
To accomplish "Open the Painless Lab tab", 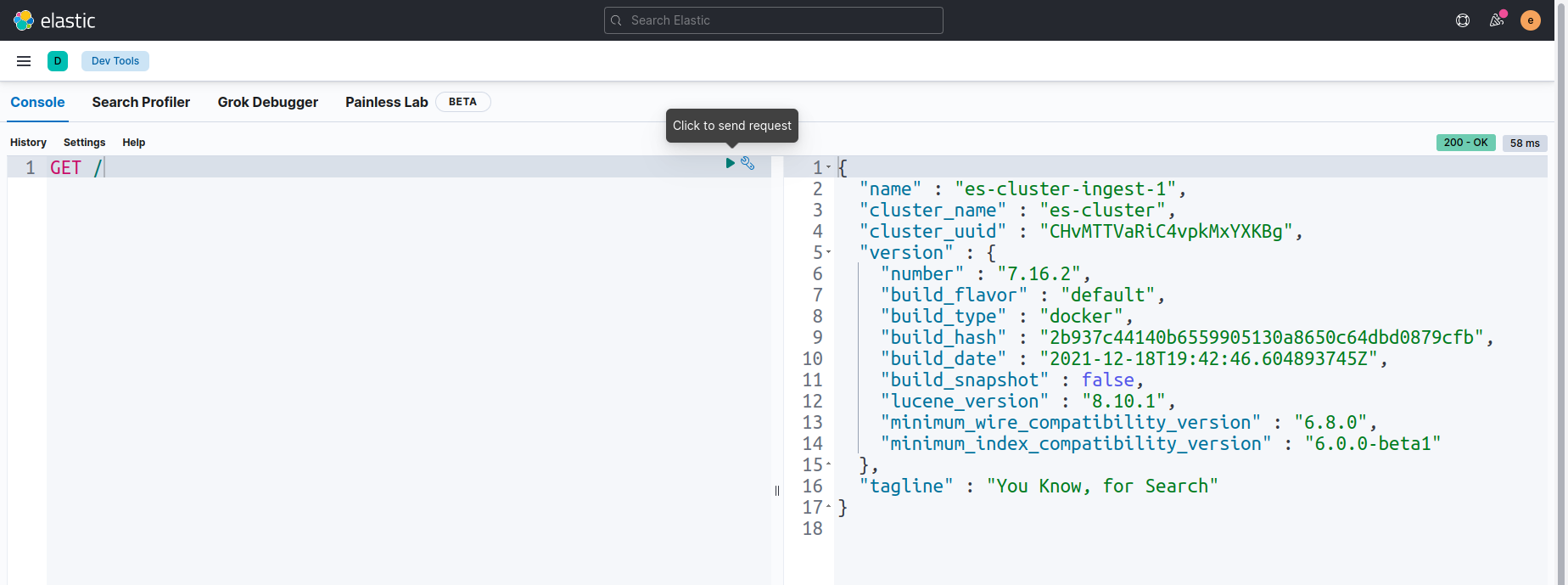I will (x=387, y=102).
